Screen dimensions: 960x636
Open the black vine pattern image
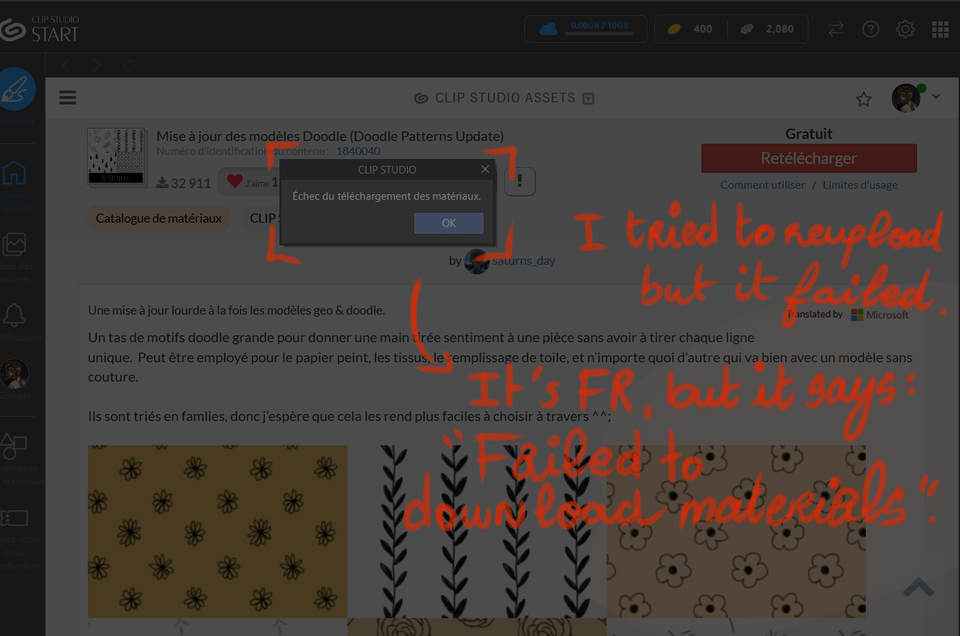click(x=477, y=531)
